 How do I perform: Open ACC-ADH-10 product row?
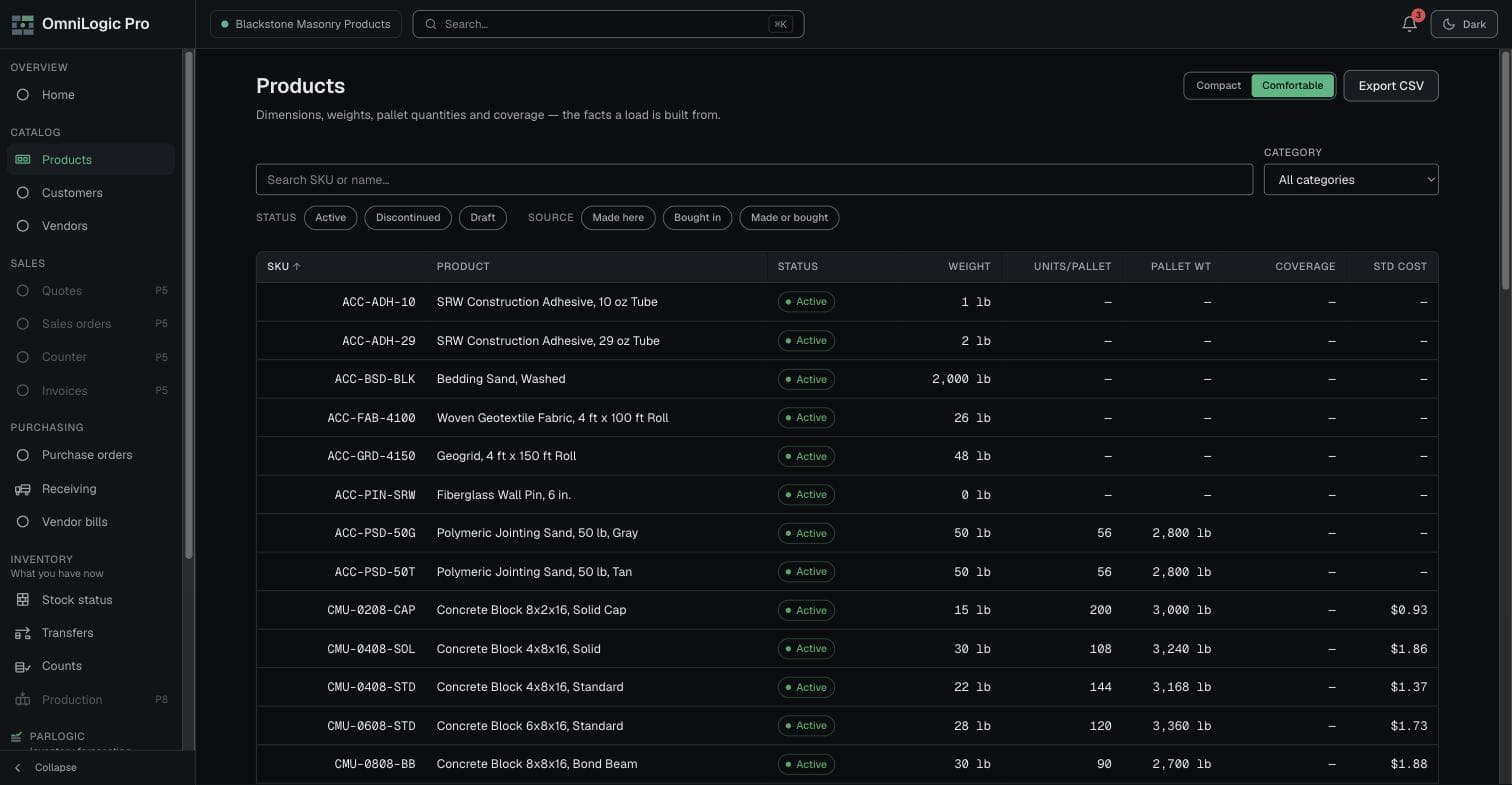(x=847, y=302)
